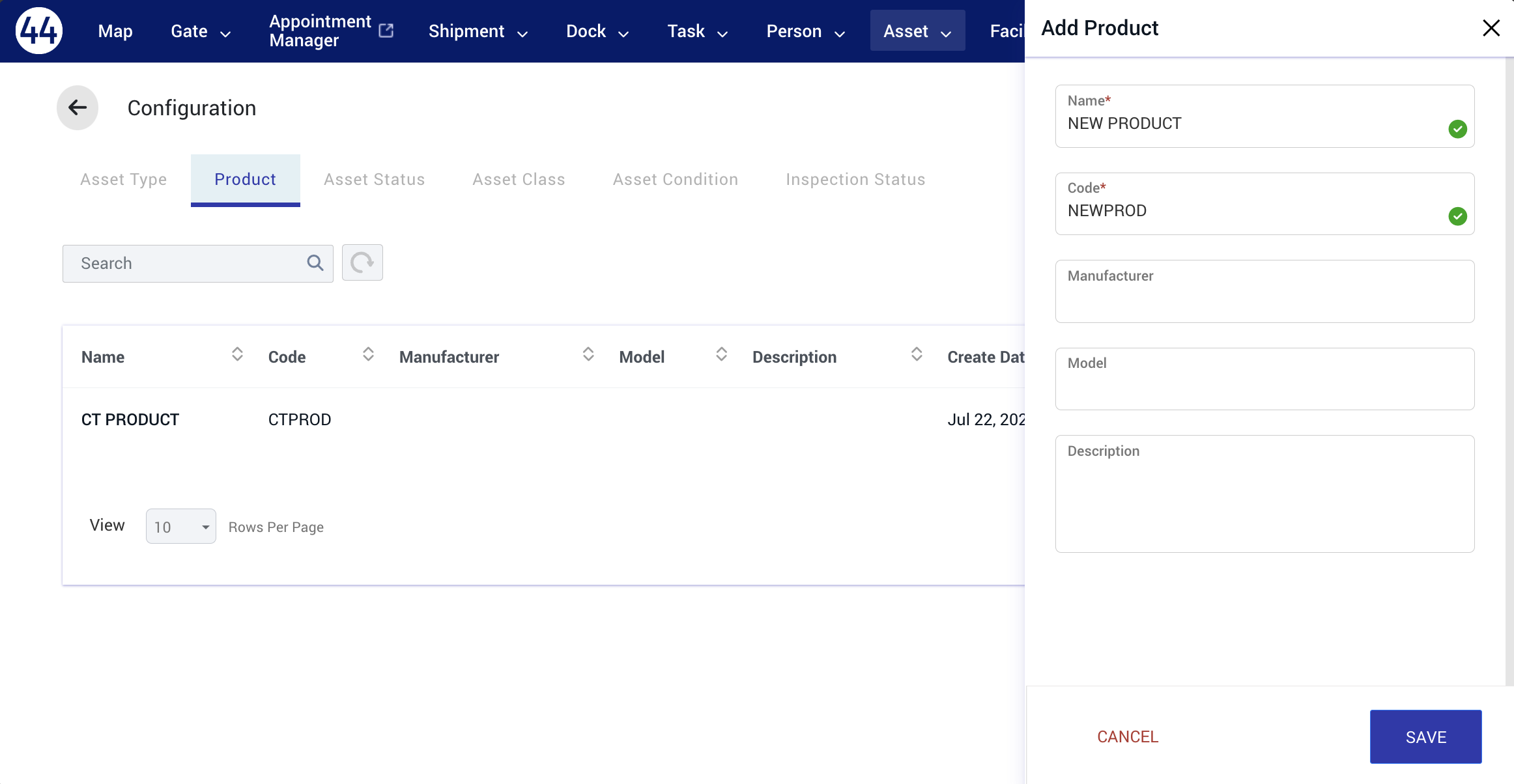Select the CT PRODUCT row name
This screenshot has width=1514, height=784.
[130, 420]
